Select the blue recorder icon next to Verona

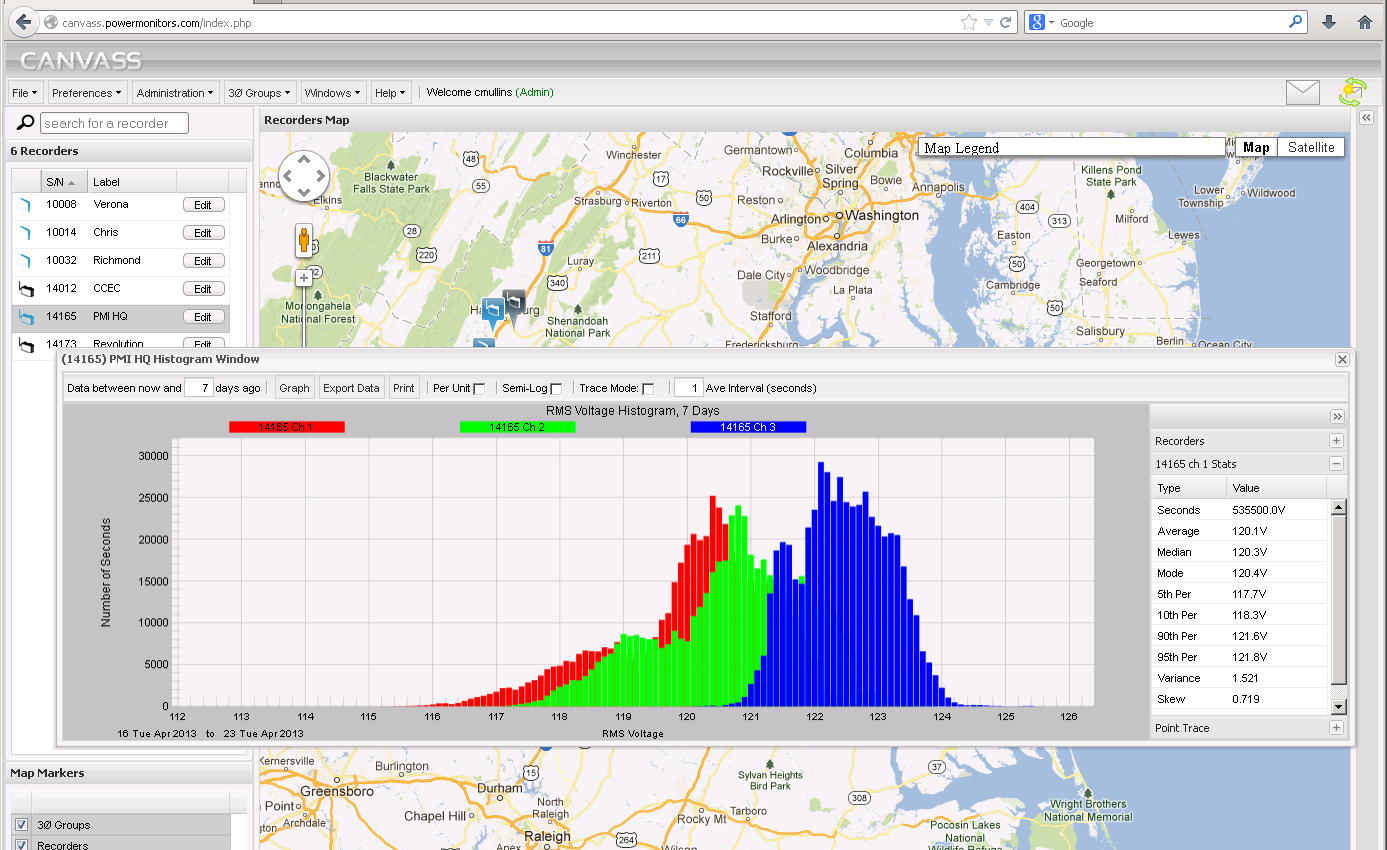coord(25,204)
